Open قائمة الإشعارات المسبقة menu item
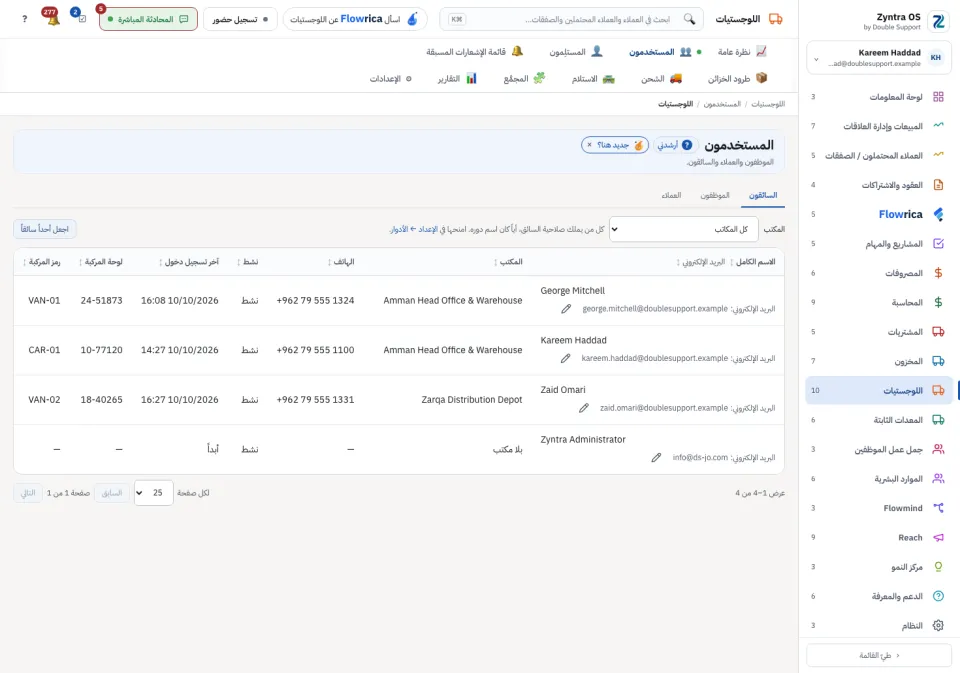Viewport: 960px width, 673px height. pyautogui.click(x=474, y=51)
